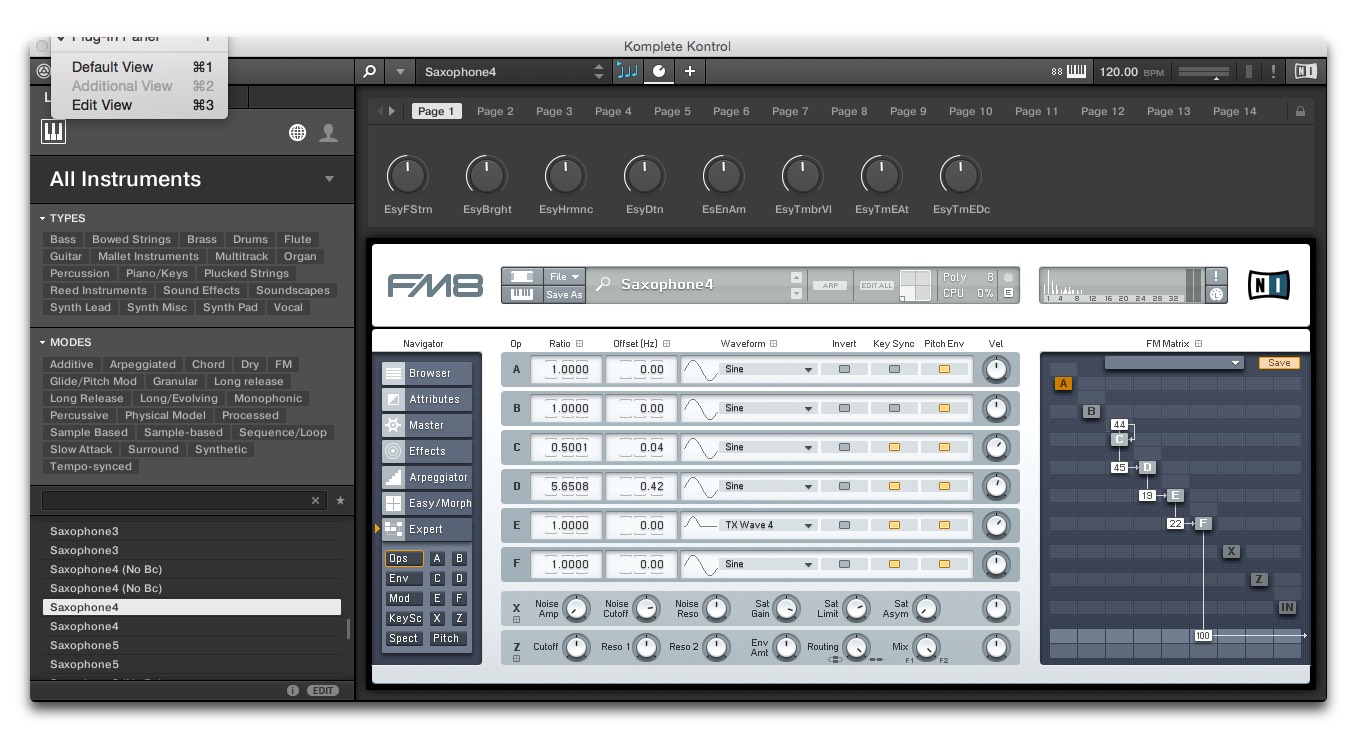Toggle Invert for operator A
This screenshot has height=738, width=1358.
(845, 369)
